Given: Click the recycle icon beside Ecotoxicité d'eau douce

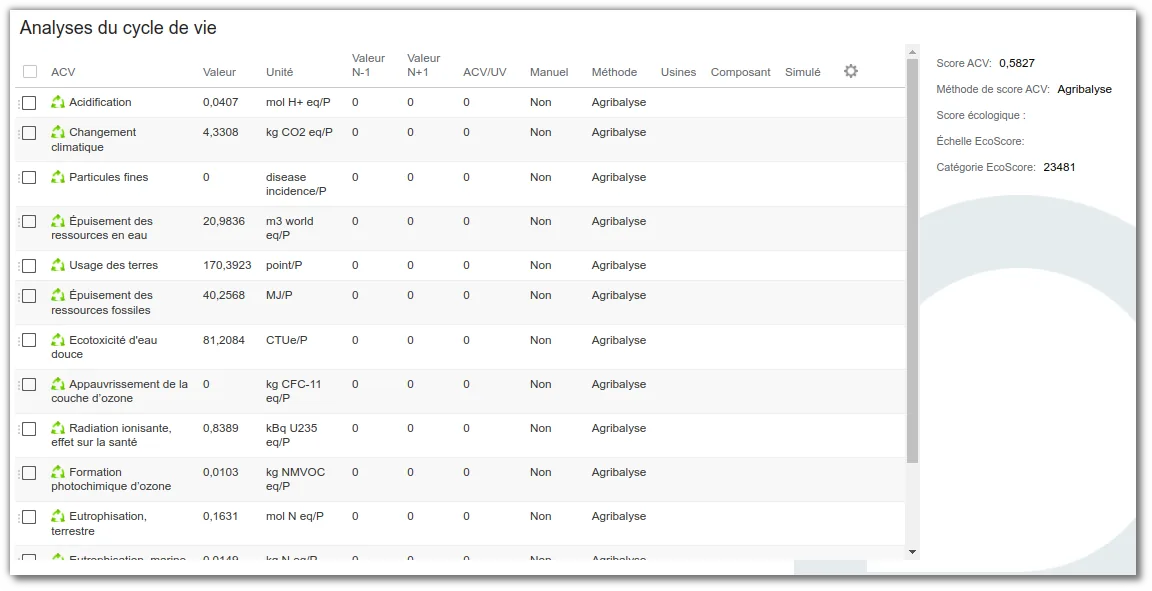Looking at the screenshot, I should pos(58,340).
